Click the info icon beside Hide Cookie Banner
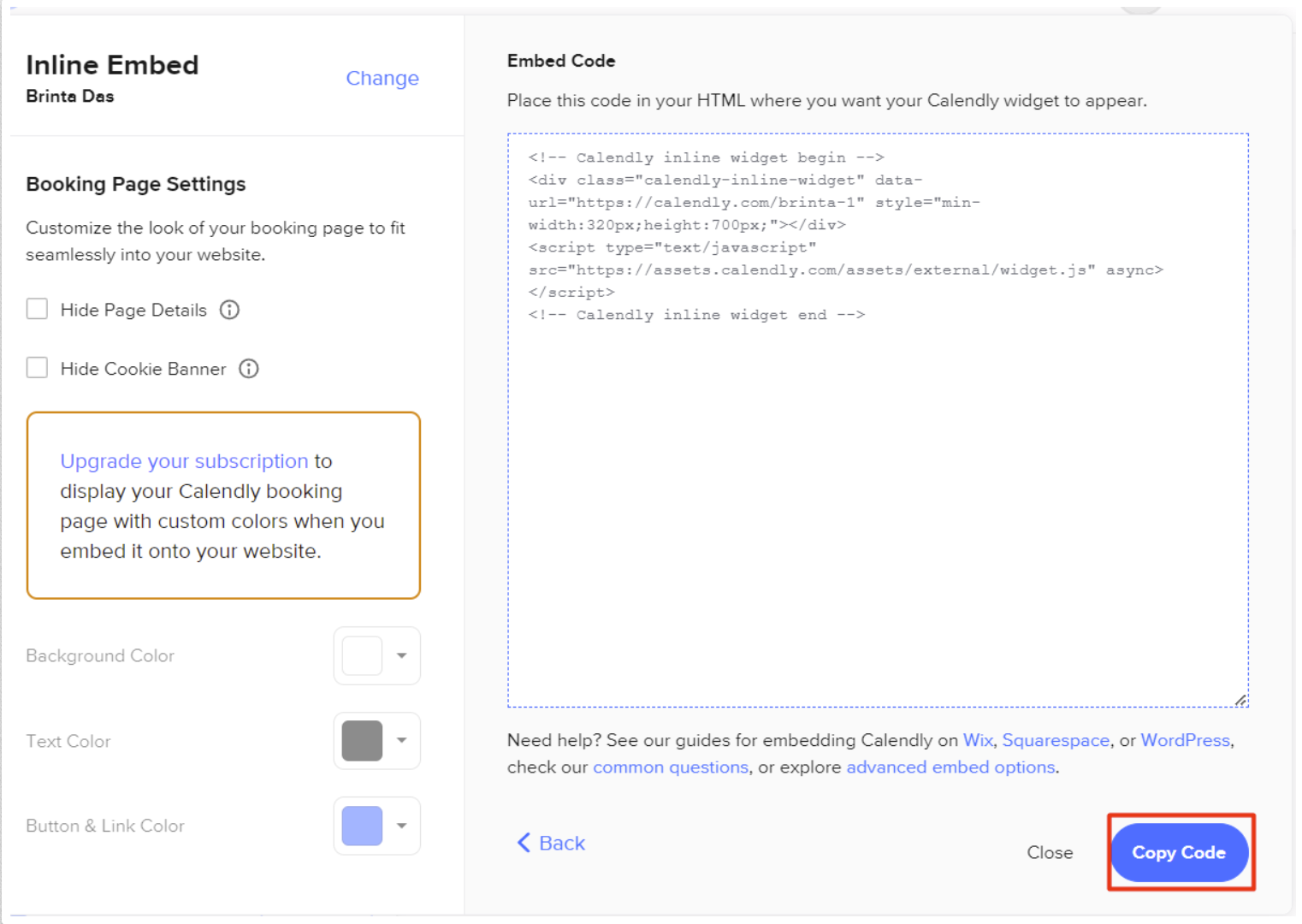Screen dimensions: 1302x924 [x=248, y=369]
